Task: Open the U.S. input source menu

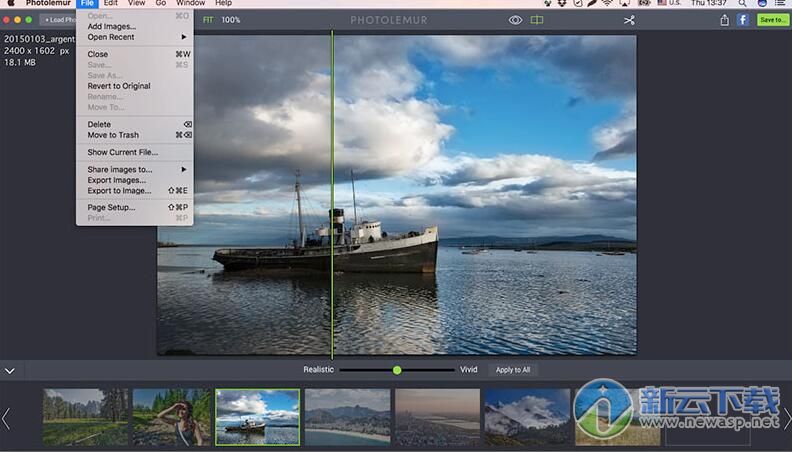Action: [669, 3]
